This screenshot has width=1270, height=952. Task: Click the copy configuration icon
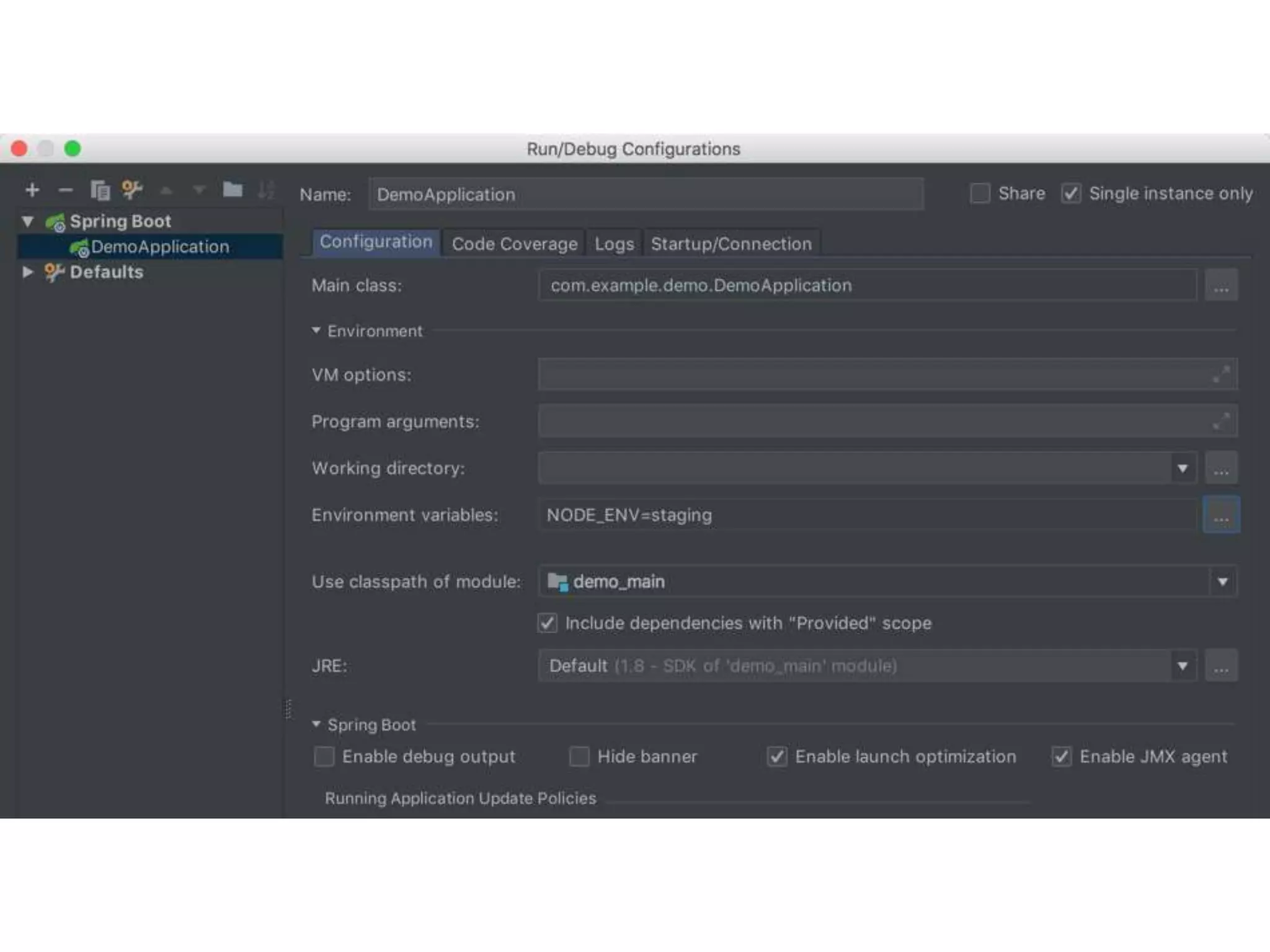coord(100,190)
